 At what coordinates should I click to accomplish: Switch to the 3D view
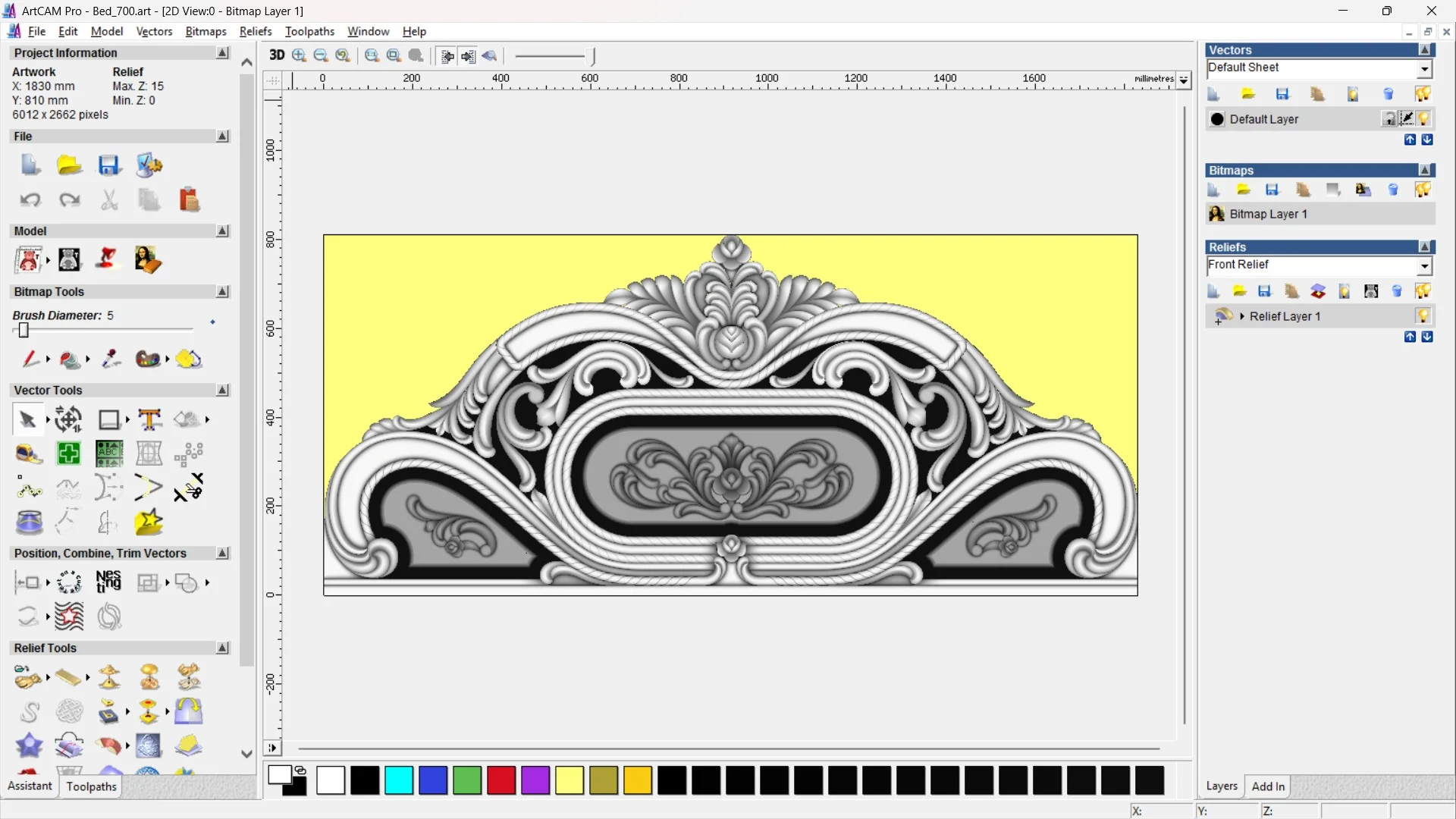276,55
